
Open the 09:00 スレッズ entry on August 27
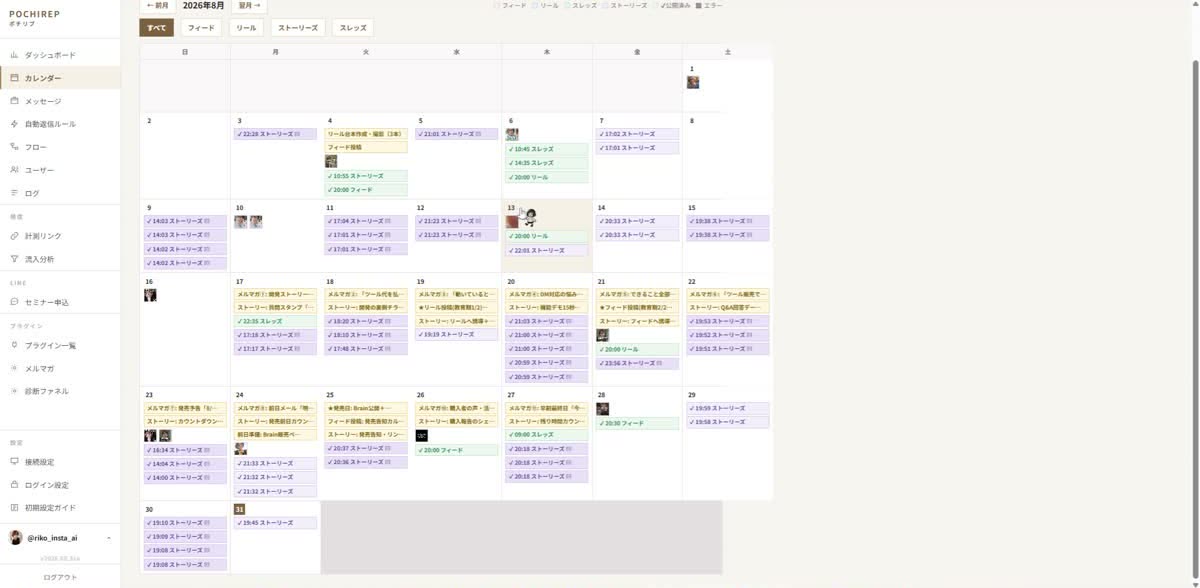(x=547, y=435)
